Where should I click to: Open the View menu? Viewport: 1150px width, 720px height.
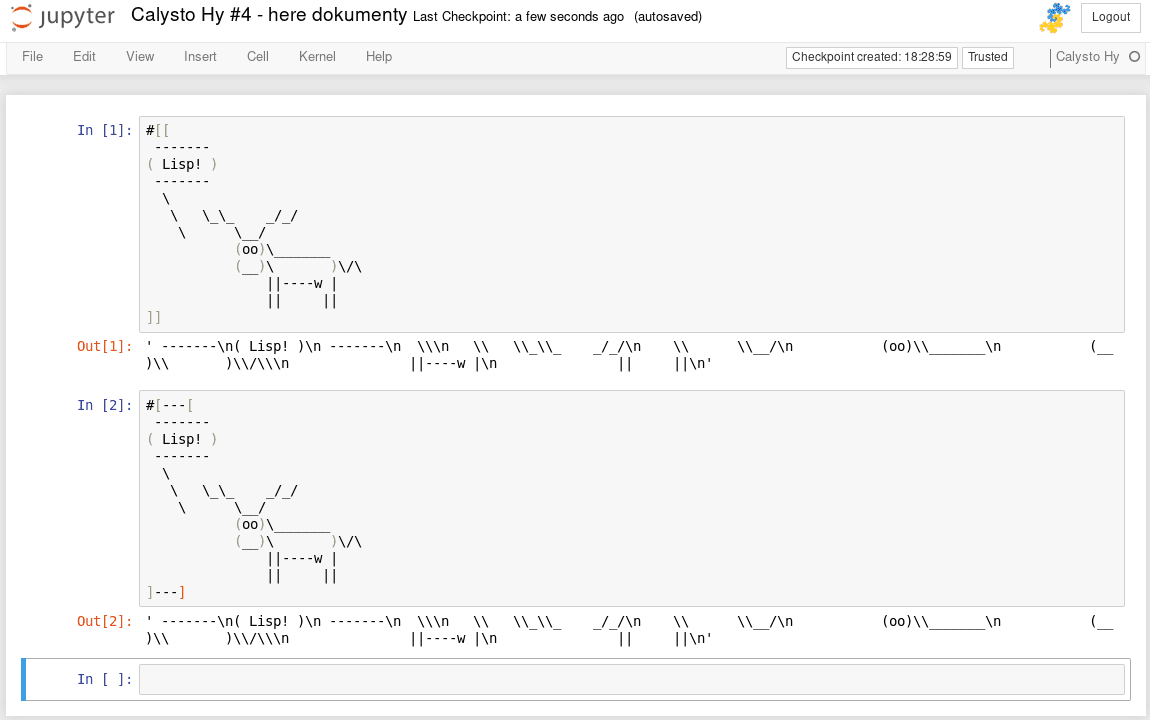click(140, 56)
